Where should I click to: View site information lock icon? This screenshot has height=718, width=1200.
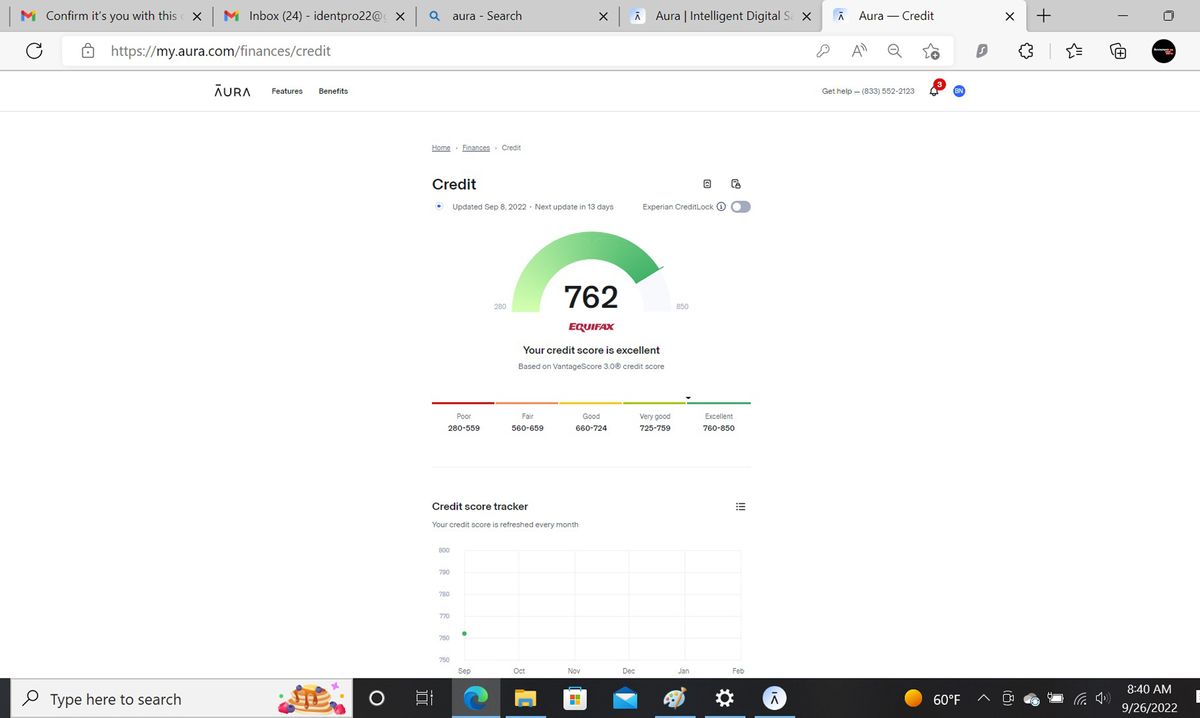pyautogui.click(x=88, y=51)
